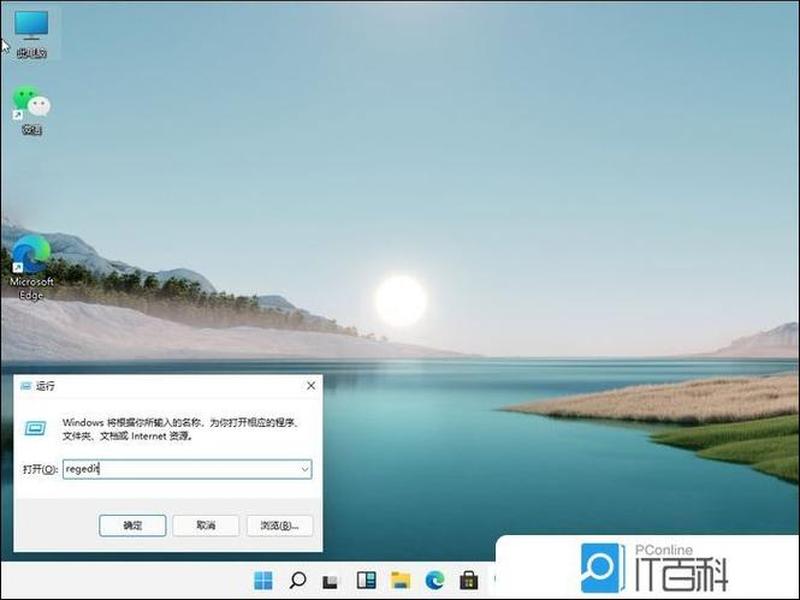Screen dimensions: 800x600
Task: Open the Windows Start menu
Action: tap(263, 580)
